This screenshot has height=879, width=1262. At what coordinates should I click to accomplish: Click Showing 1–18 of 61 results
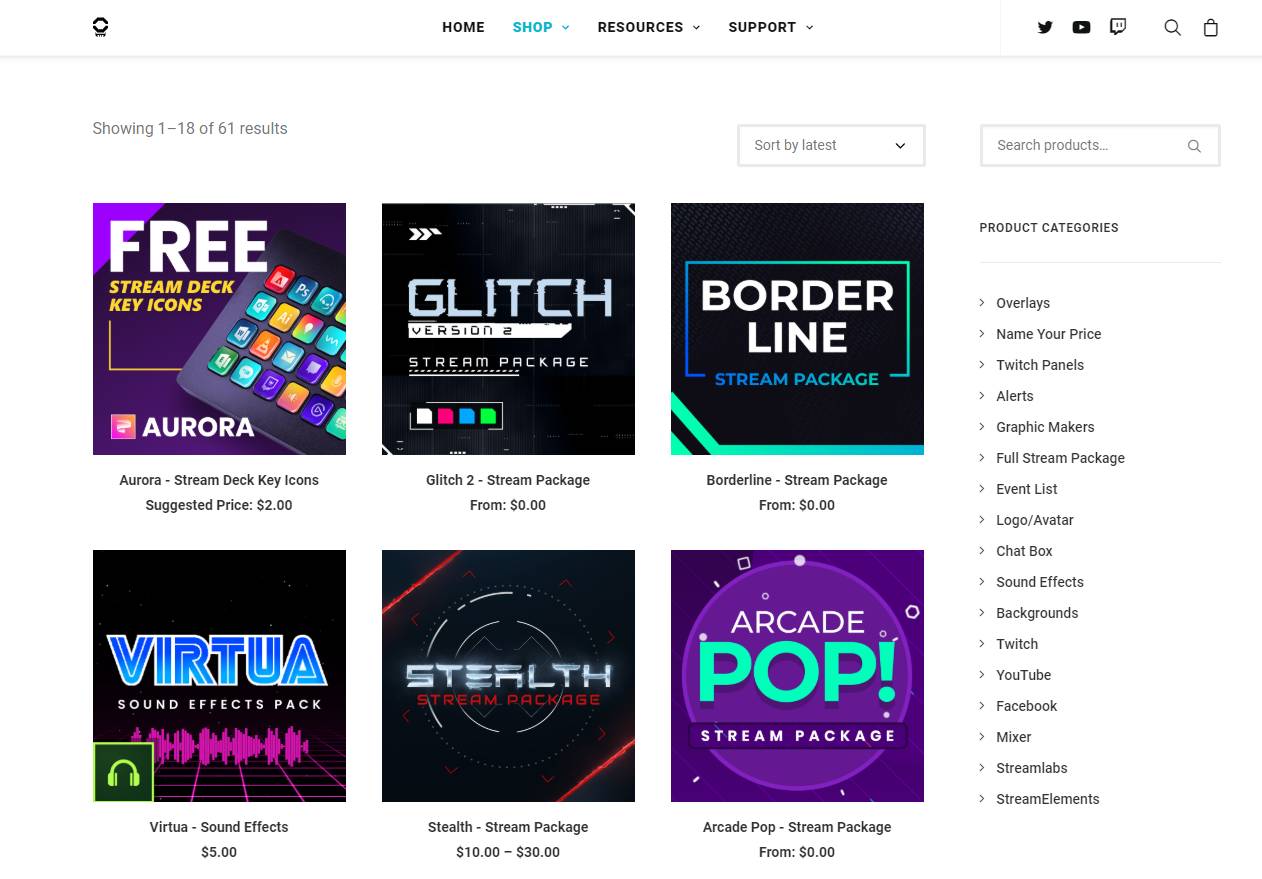pos(190,128)
